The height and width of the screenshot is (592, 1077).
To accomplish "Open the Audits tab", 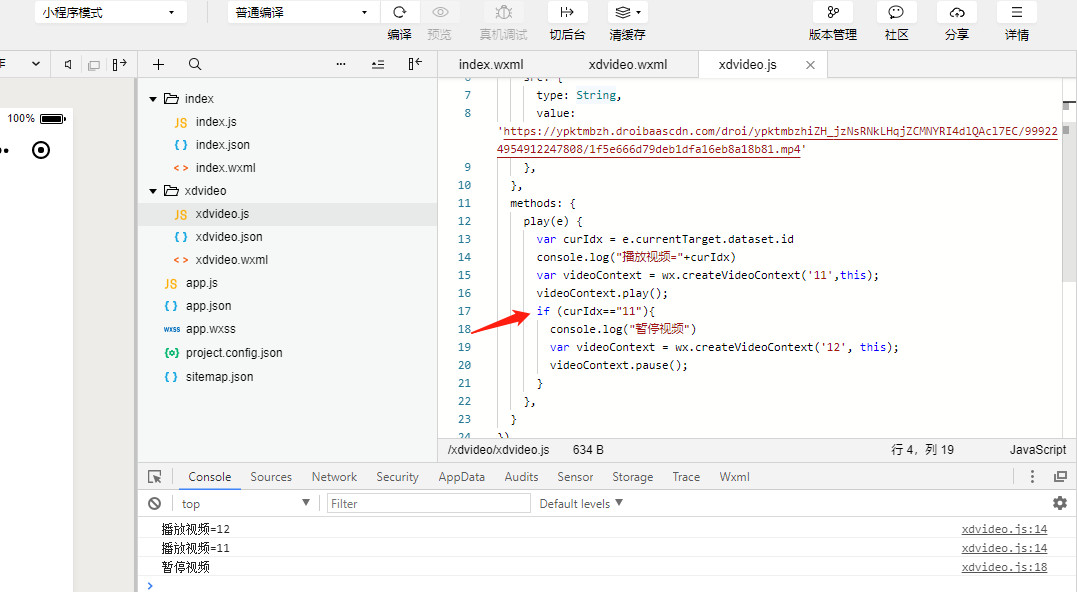I will (x=521, y=477).
